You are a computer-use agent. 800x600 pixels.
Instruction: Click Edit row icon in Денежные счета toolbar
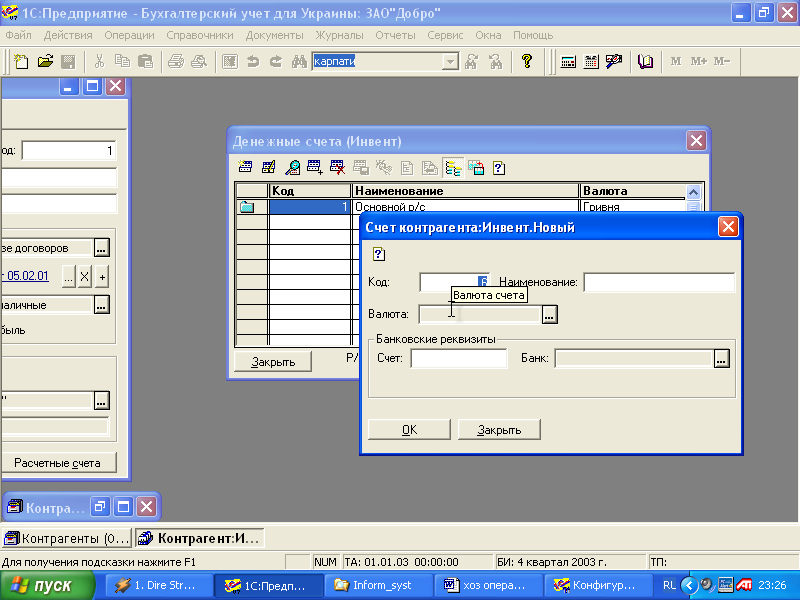coord(268,167)
